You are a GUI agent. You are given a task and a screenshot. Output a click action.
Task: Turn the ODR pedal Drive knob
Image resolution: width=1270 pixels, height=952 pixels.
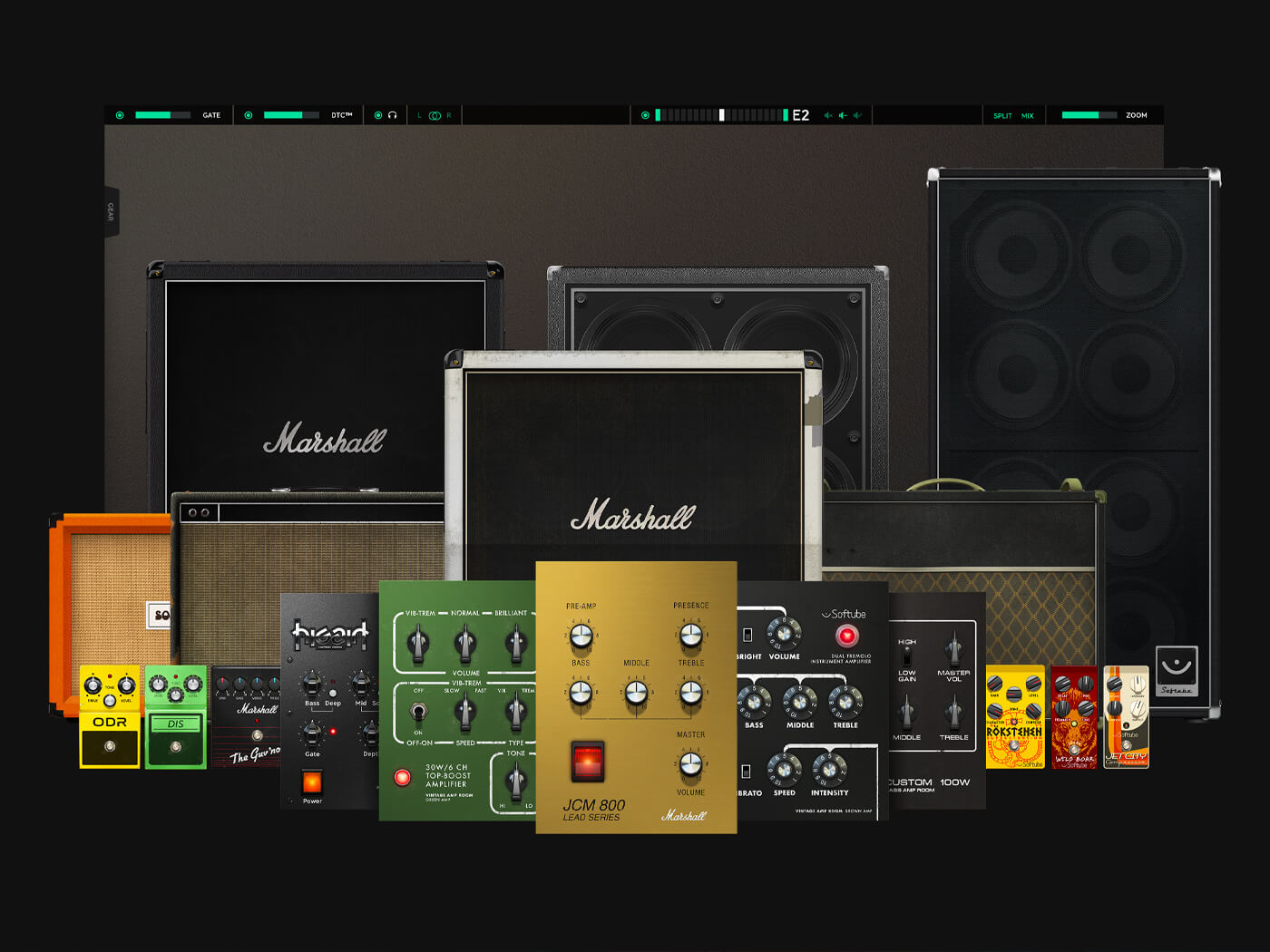point(92,686)
